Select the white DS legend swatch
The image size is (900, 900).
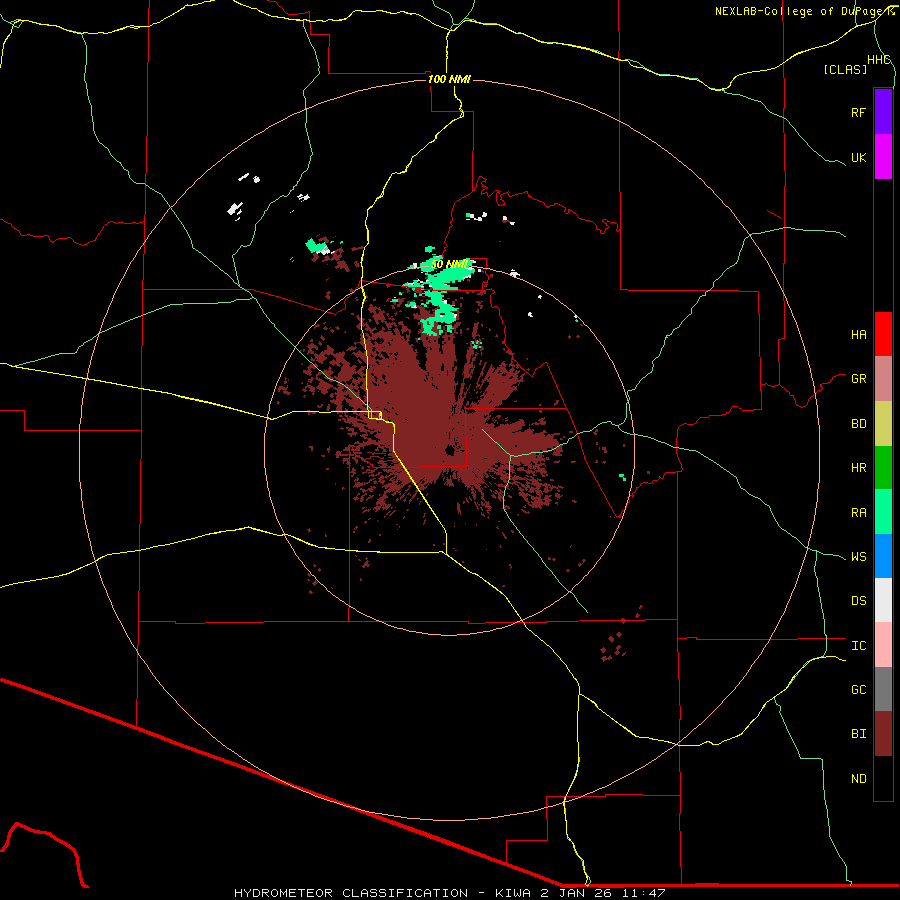(883, 600)
